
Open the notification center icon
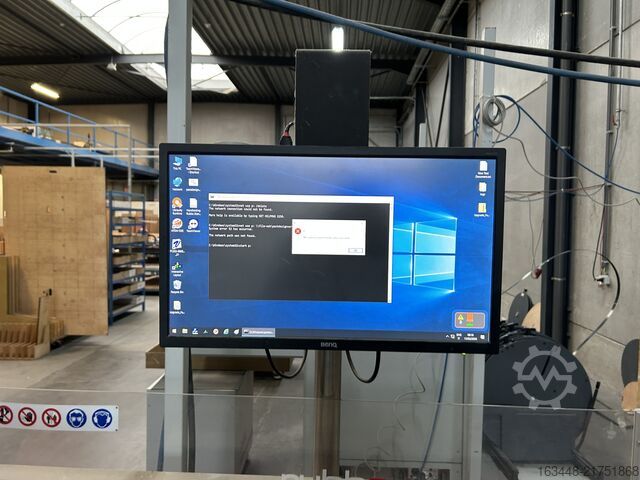tap(482, 337)
